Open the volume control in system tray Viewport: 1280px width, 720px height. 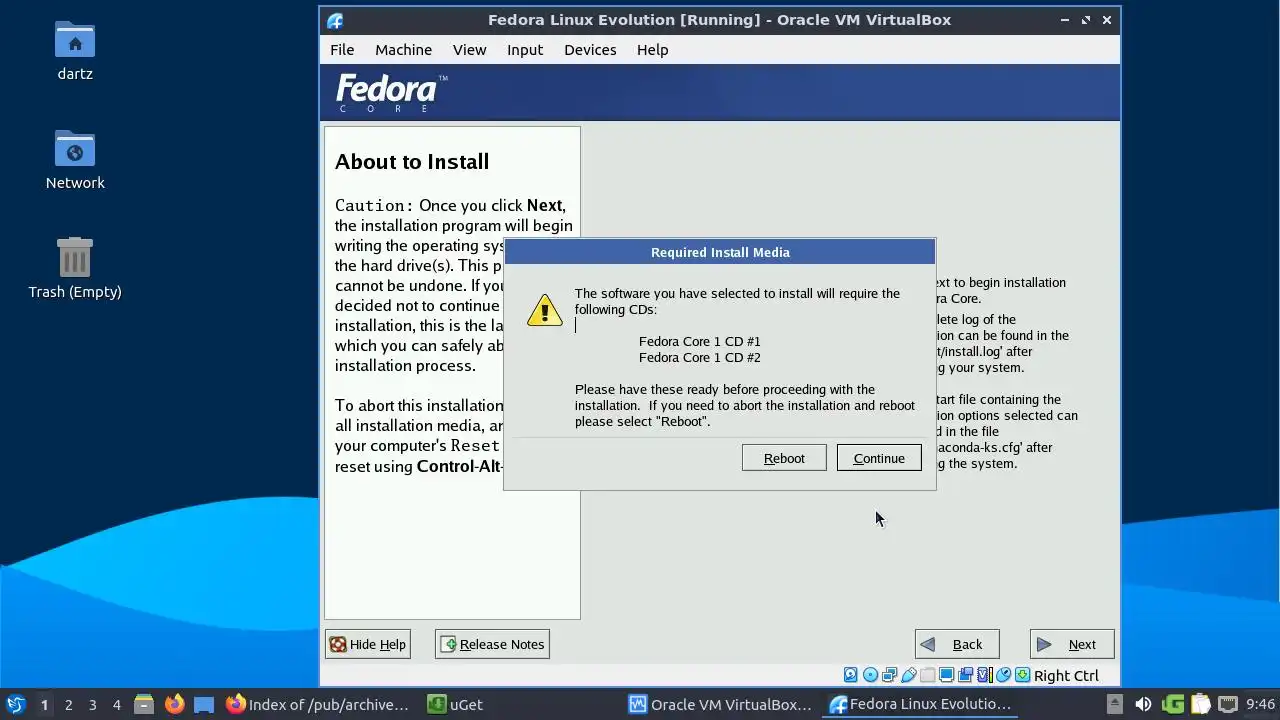click(1143, 704)
